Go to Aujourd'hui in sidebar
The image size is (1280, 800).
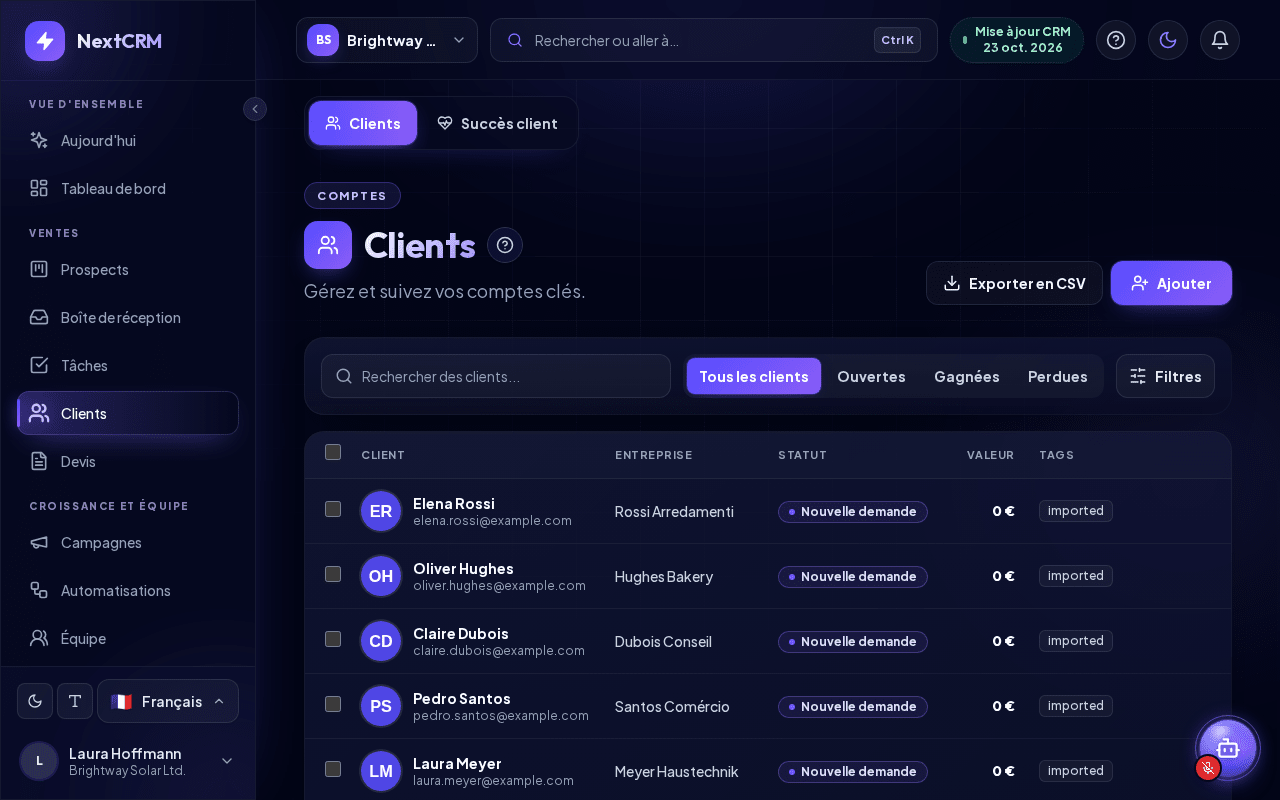pyautogui.click(x=128, y=140)
